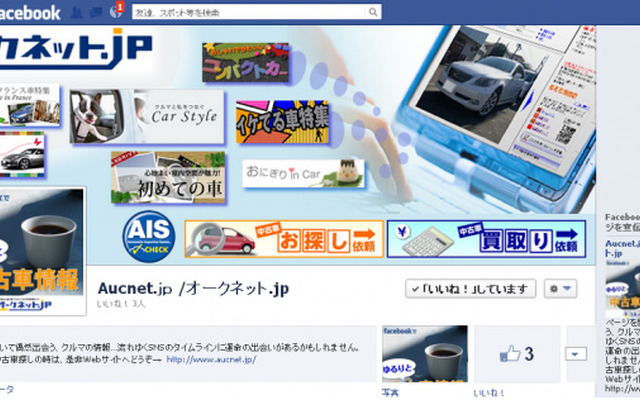Click the 中古車 お探し依頼 banner

284,239
